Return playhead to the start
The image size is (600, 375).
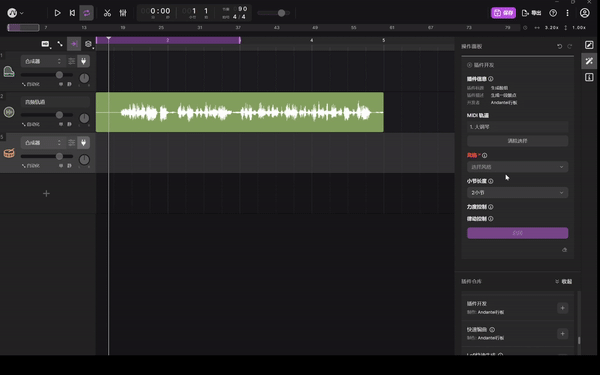(72, 13)
